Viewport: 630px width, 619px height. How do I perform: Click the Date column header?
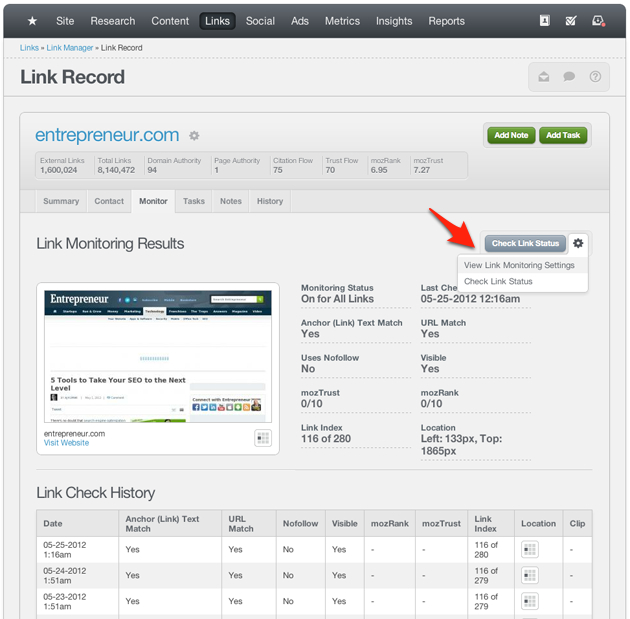[78, 523]
